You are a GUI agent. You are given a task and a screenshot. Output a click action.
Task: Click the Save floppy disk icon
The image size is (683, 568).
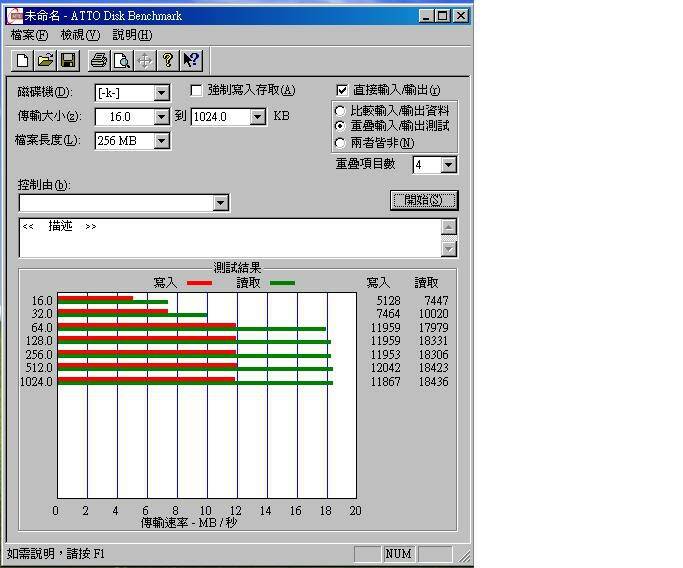68,61
